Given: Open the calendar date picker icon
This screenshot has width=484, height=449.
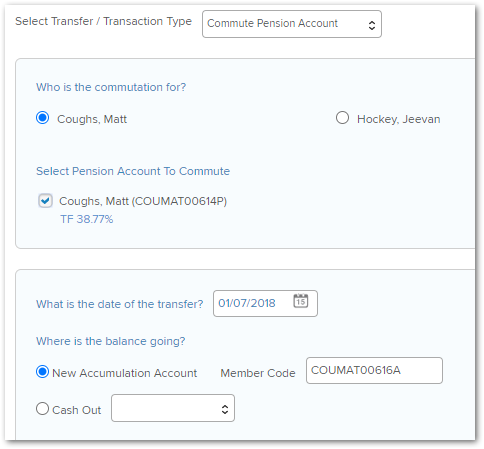Looking at the screenshot, I should (x=300, y=301).
